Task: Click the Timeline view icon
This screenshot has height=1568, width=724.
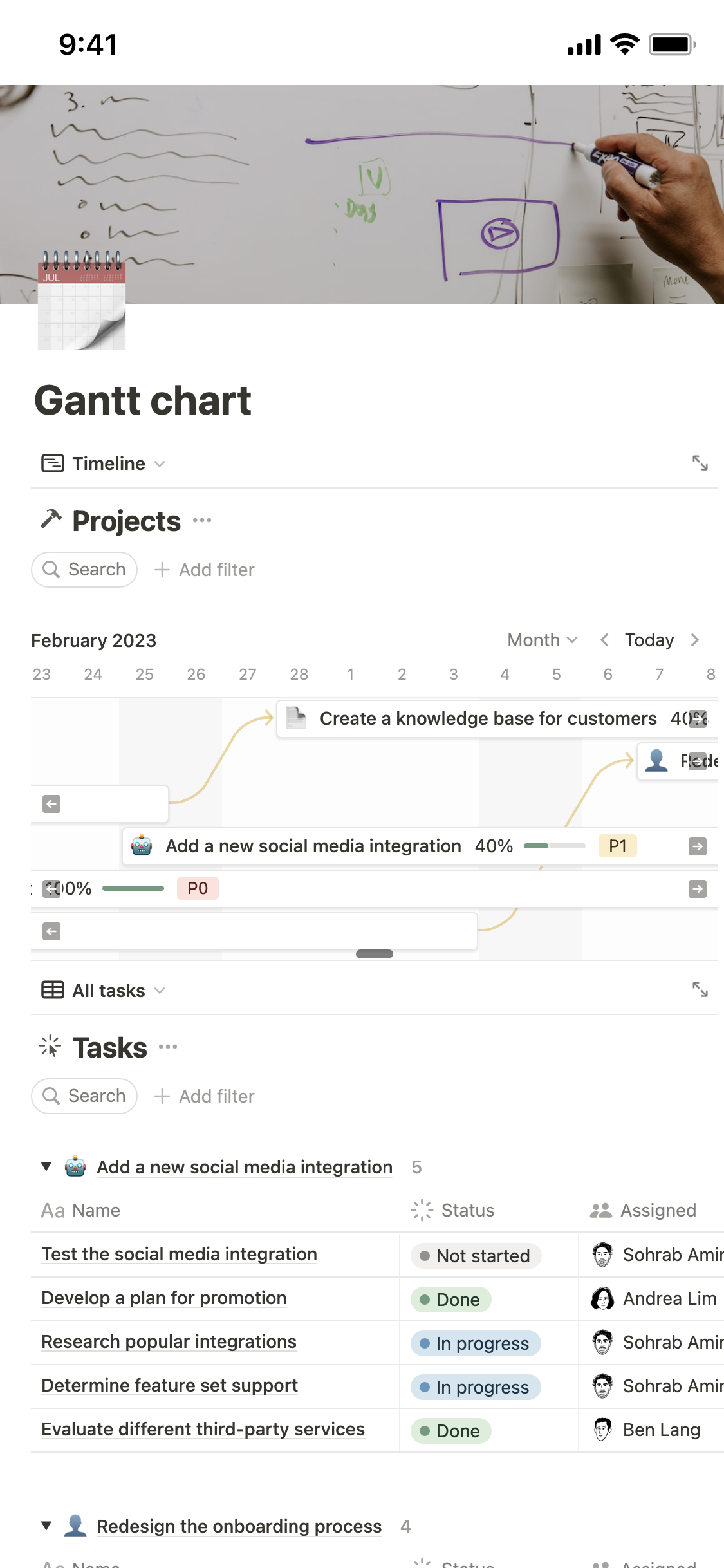Action: 53,463
